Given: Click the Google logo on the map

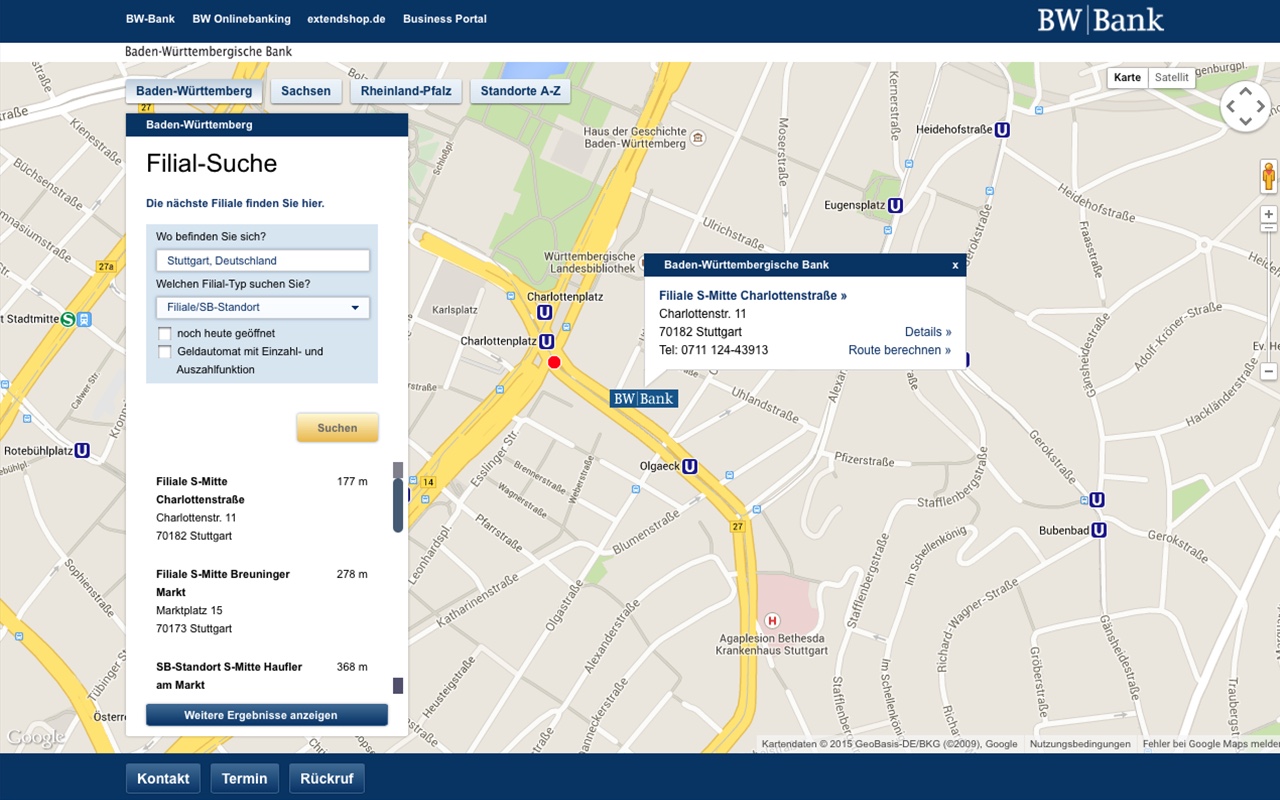Looking at the screenshot, I should point(36,738).
